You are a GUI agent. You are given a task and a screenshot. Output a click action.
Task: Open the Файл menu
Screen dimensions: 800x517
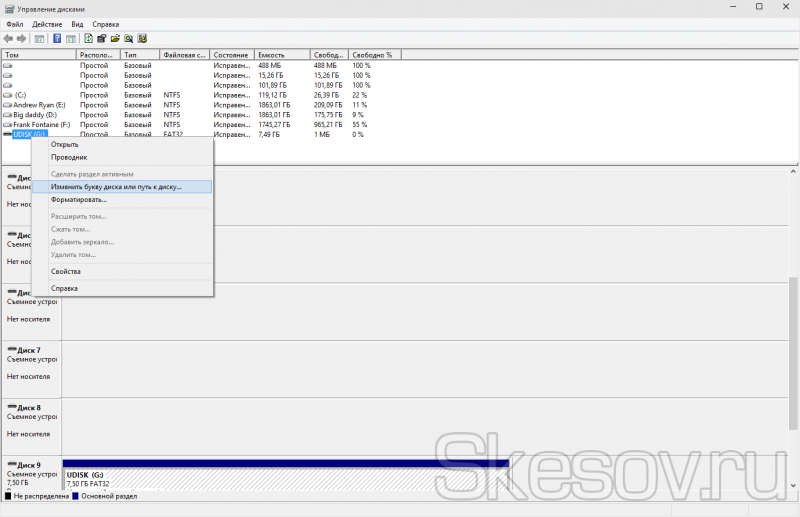[x=14, y=24]
